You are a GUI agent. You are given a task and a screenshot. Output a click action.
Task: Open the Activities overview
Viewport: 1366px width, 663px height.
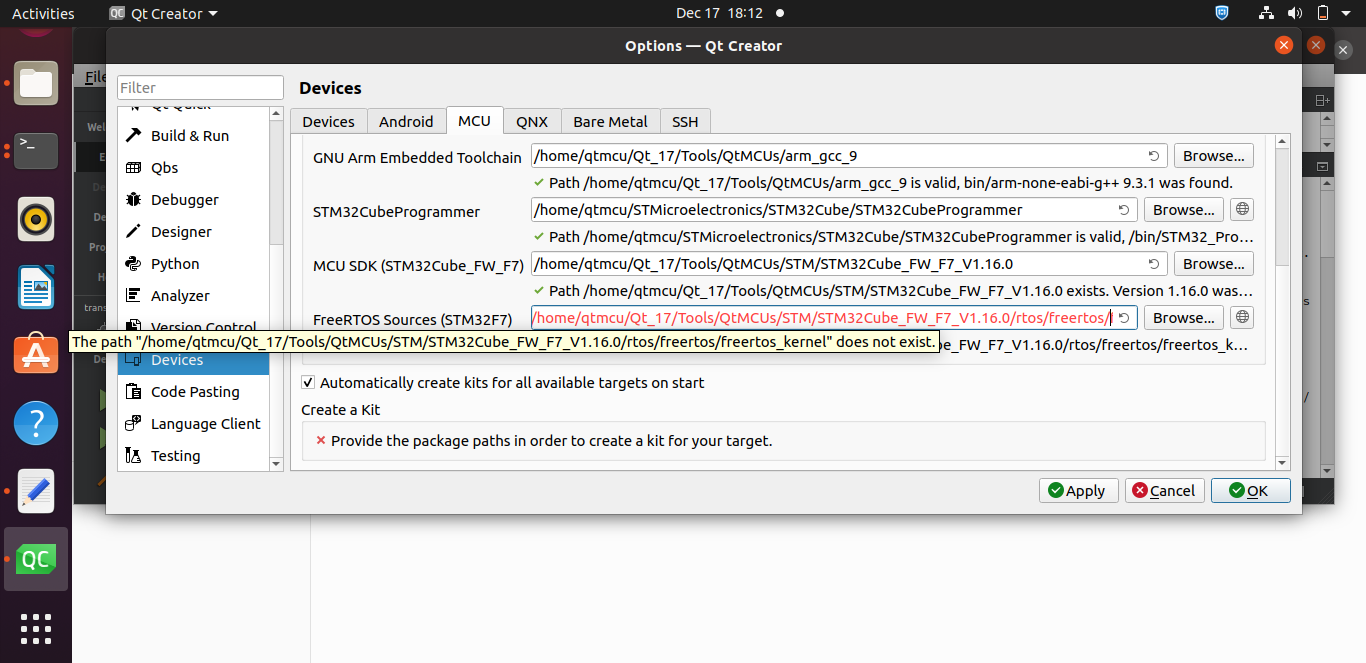[x=43, y=13]
